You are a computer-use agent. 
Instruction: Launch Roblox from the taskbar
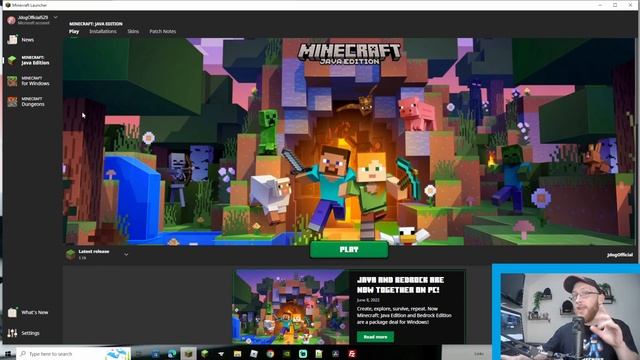254,353
